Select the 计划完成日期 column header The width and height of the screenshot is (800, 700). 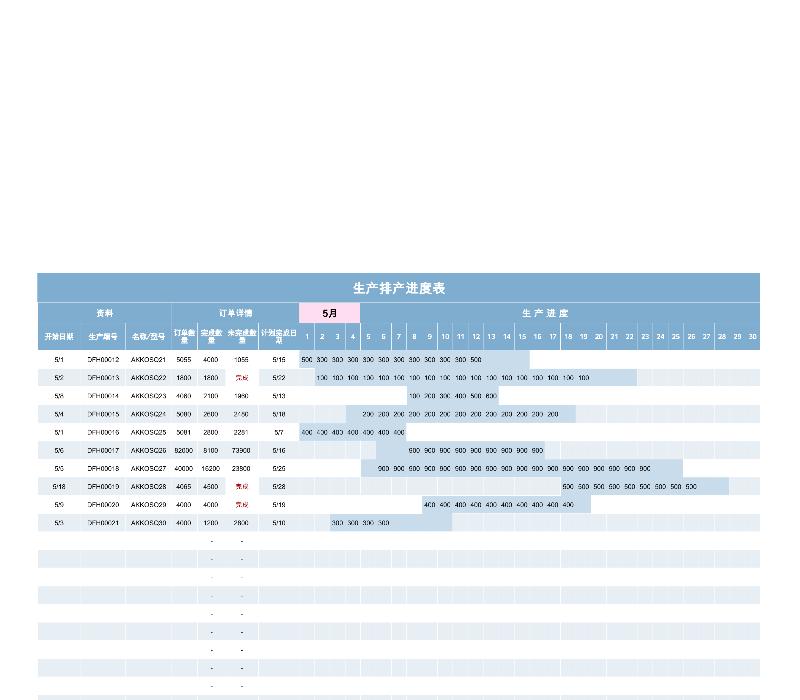click(x=279, y=337)
